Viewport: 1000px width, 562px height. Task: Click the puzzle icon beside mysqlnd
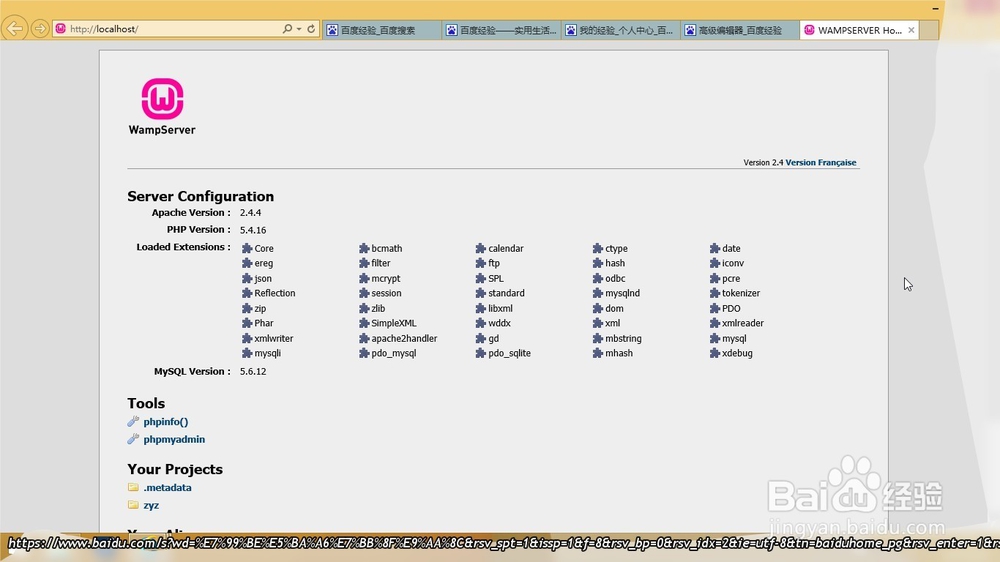coord(598,293)
